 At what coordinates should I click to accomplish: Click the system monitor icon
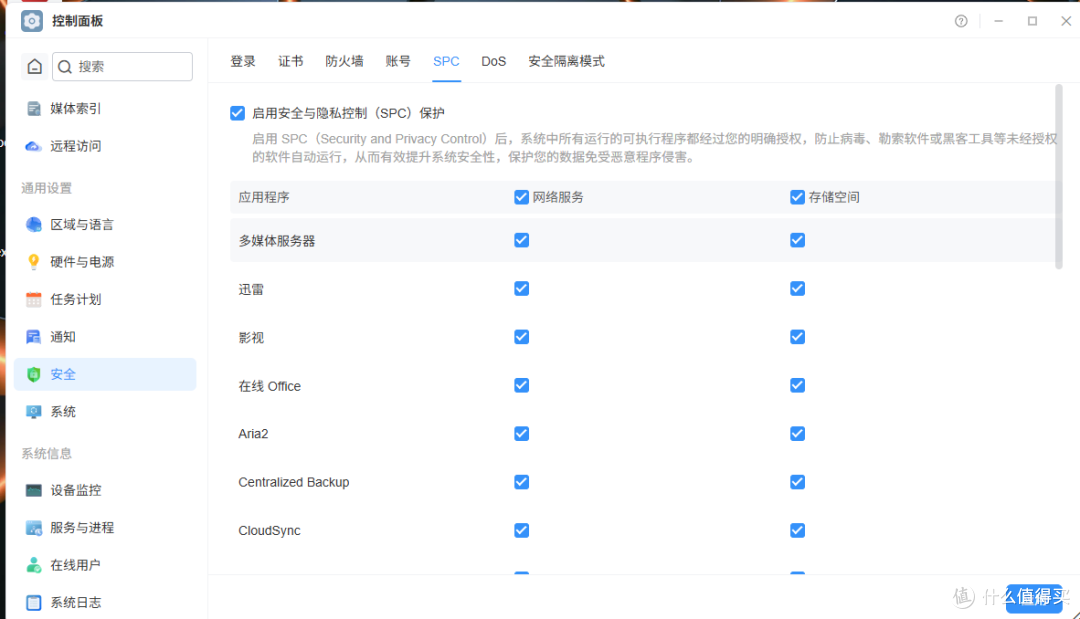33,412
